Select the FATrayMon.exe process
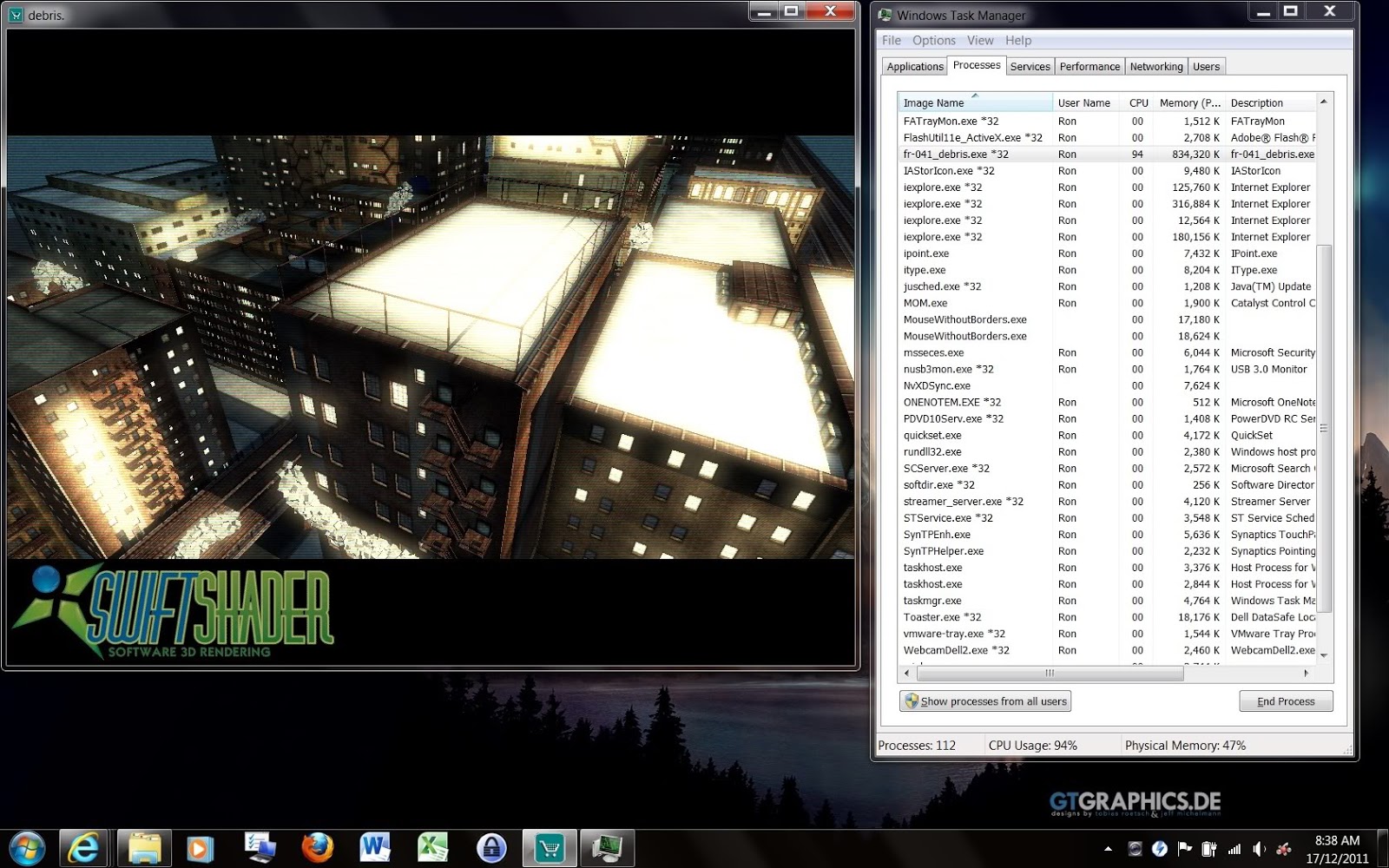Viewport: 1389px width, 868px height. pyautogui.click(x=1108, y=122)
